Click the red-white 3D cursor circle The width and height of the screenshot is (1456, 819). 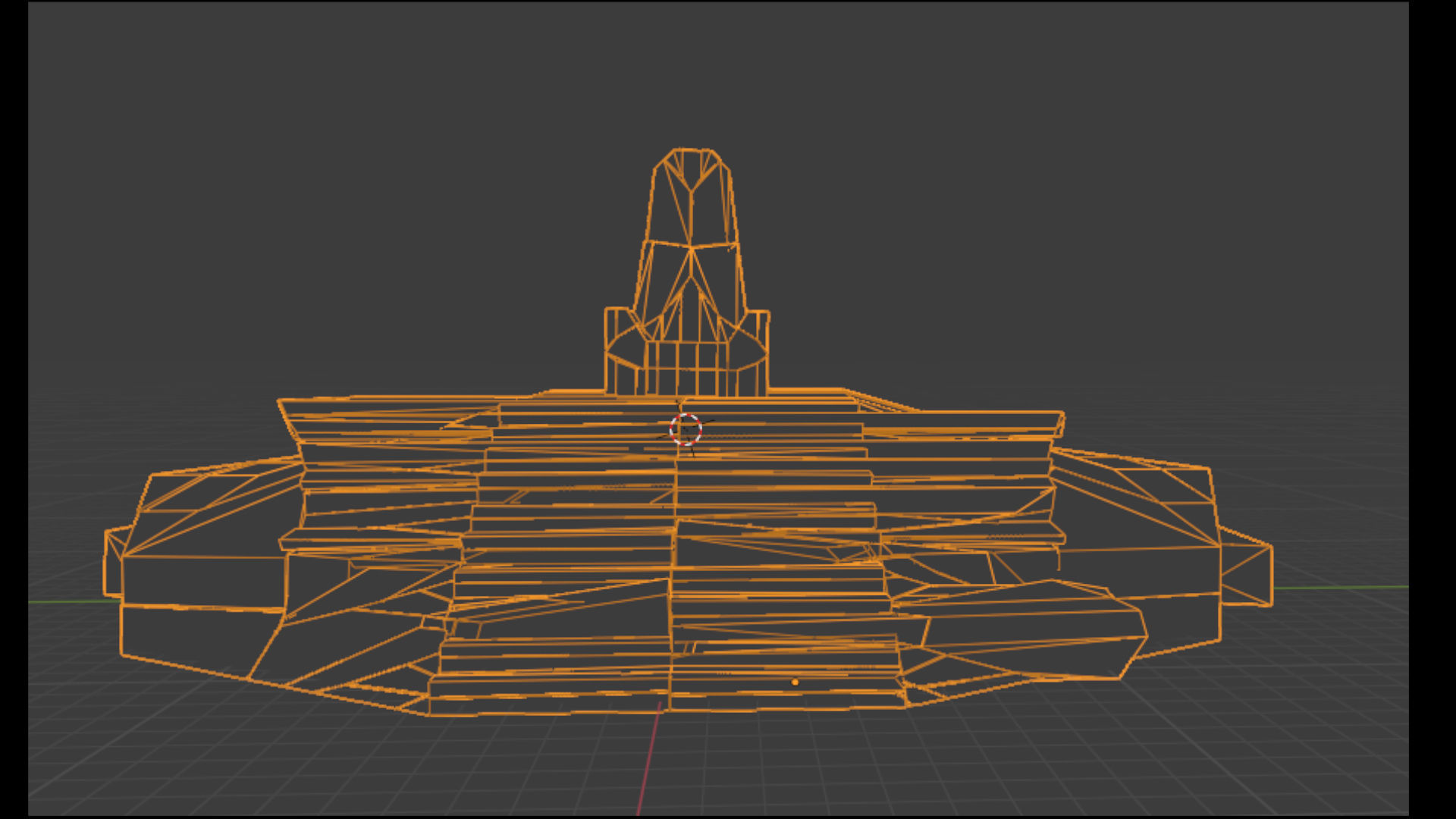click(686, 429)
